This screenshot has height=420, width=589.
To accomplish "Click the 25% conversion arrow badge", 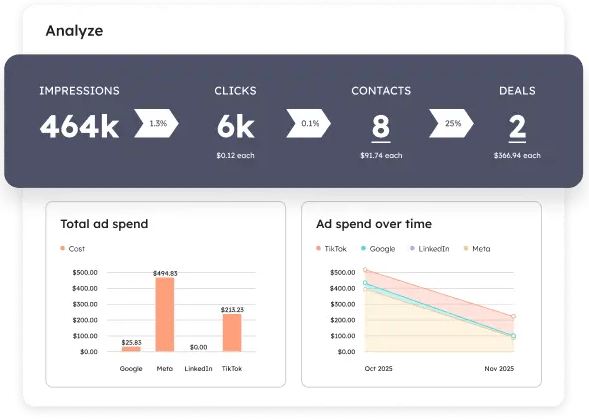I will pyautogui.click(x=452, y=123).
